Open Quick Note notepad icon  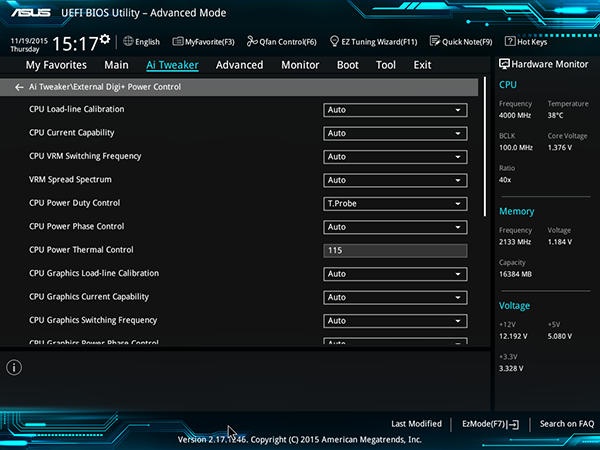pyautogui.click(x=435, y=41)
